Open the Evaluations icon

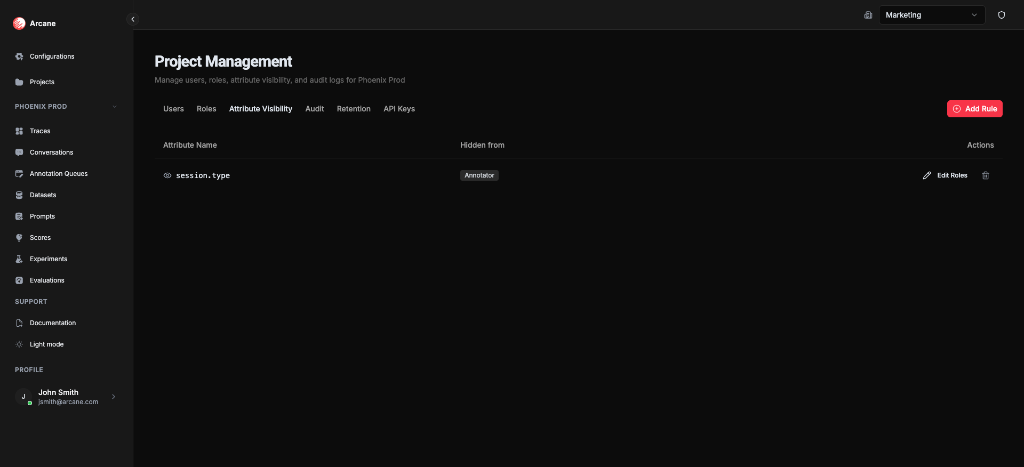point(20,280)
